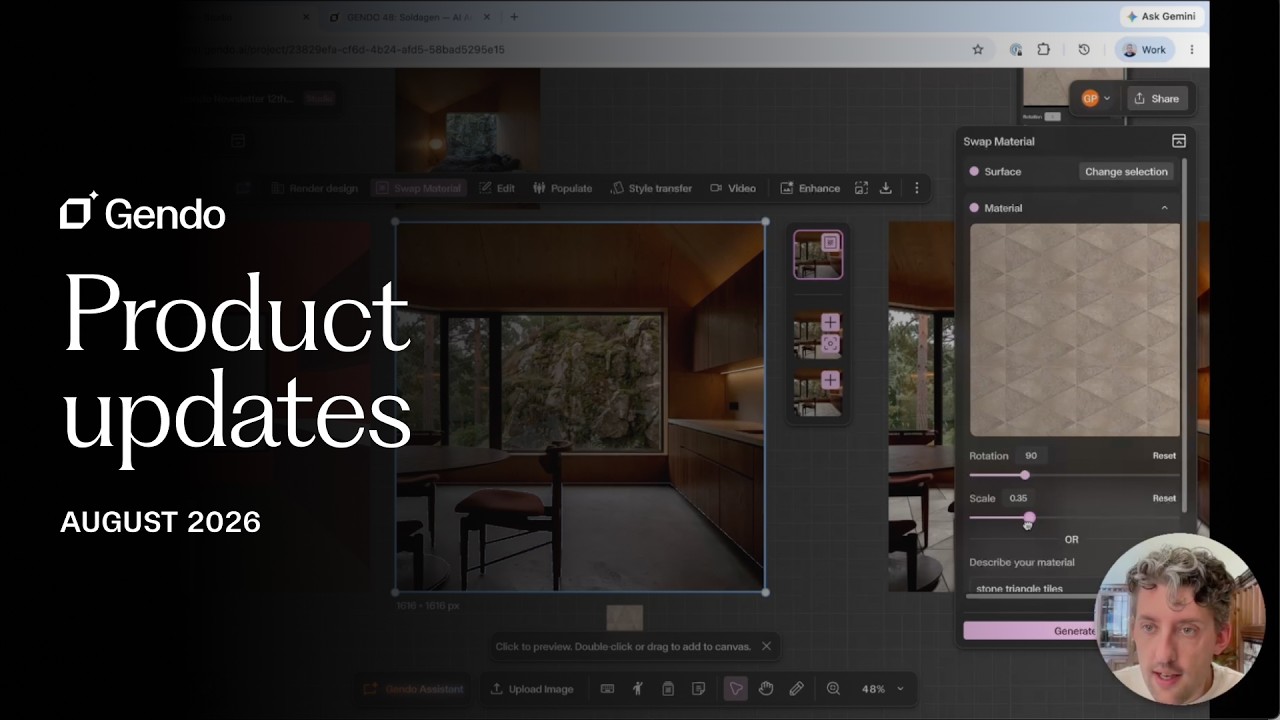Screen dimensions: 1280x720
Task: Open the 48% zoom level dropdown
Action: 882,689
